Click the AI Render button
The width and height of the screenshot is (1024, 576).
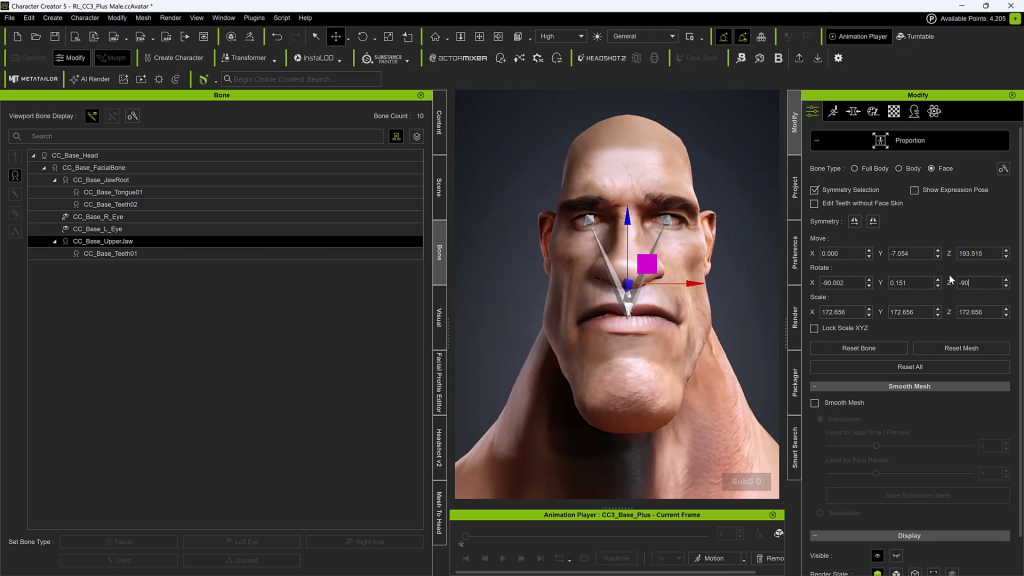click(x=89, y=79)
